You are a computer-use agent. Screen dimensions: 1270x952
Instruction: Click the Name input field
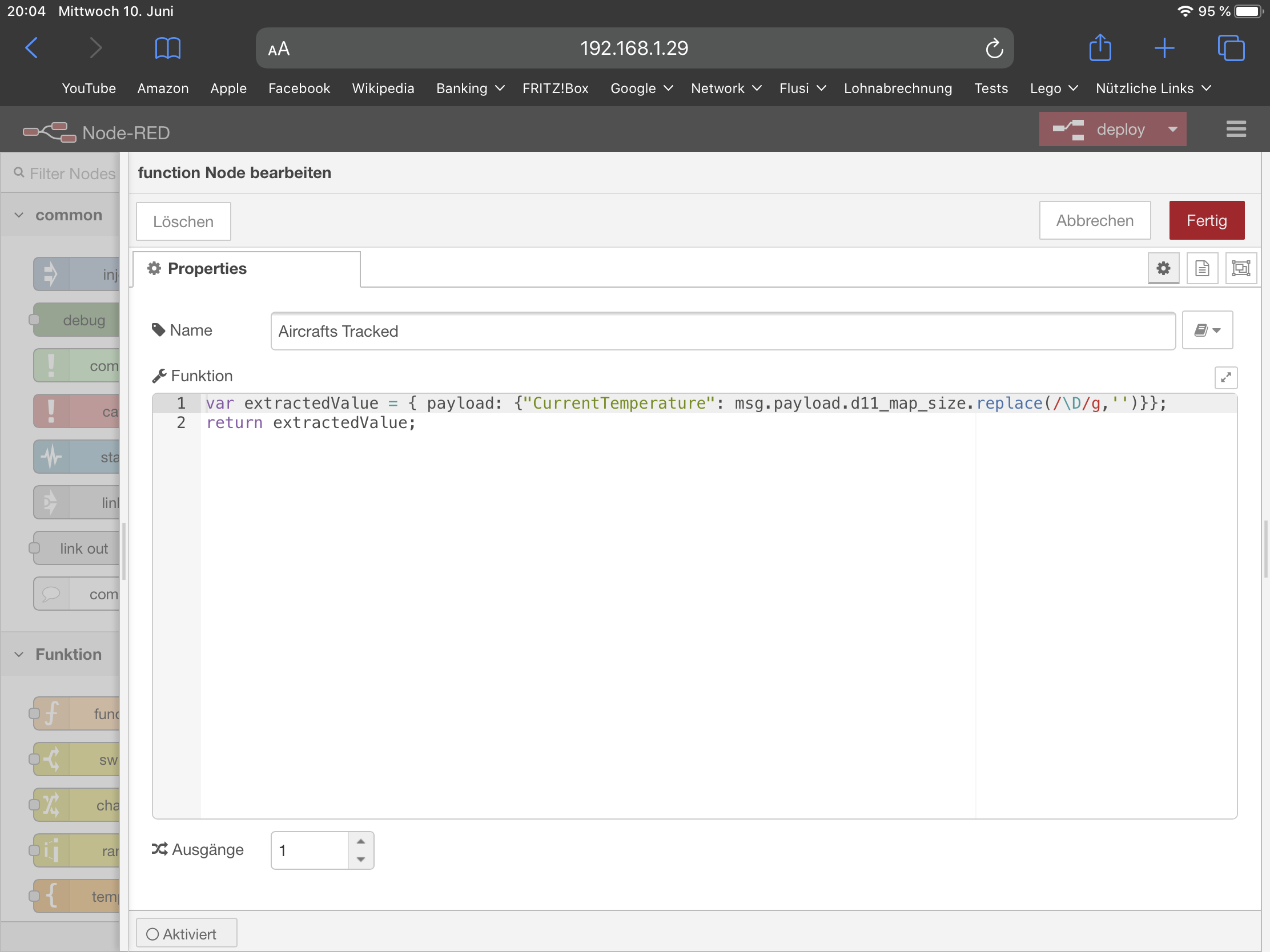722,331
